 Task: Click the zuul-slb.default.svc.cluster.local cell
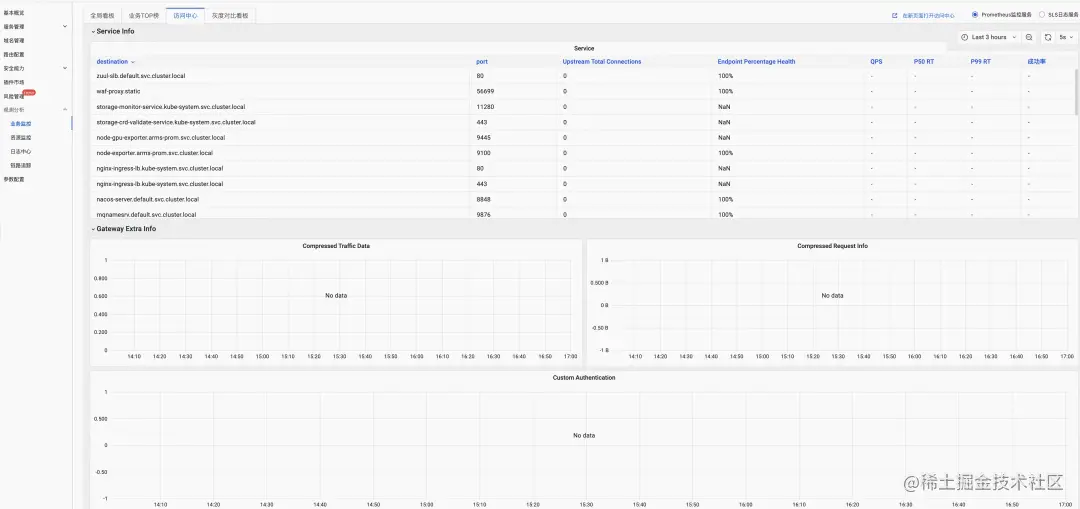(141, 76)
